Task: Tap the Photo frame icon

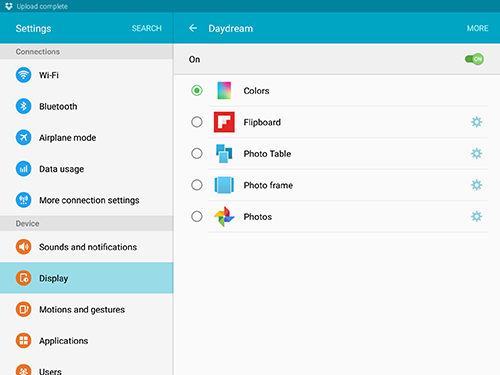Action: tap(224, 185)
